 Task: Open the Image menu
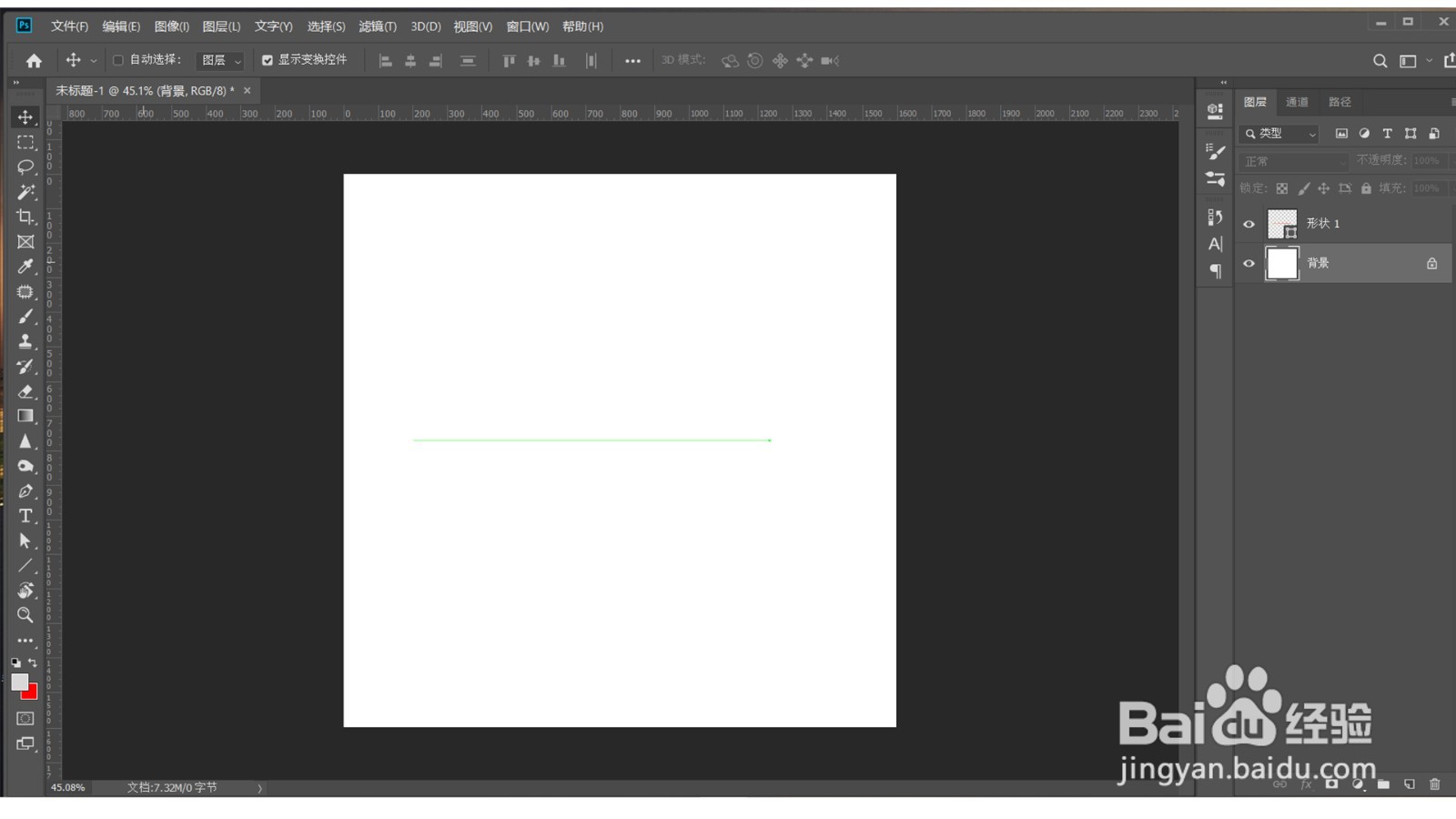click(172, 26)
